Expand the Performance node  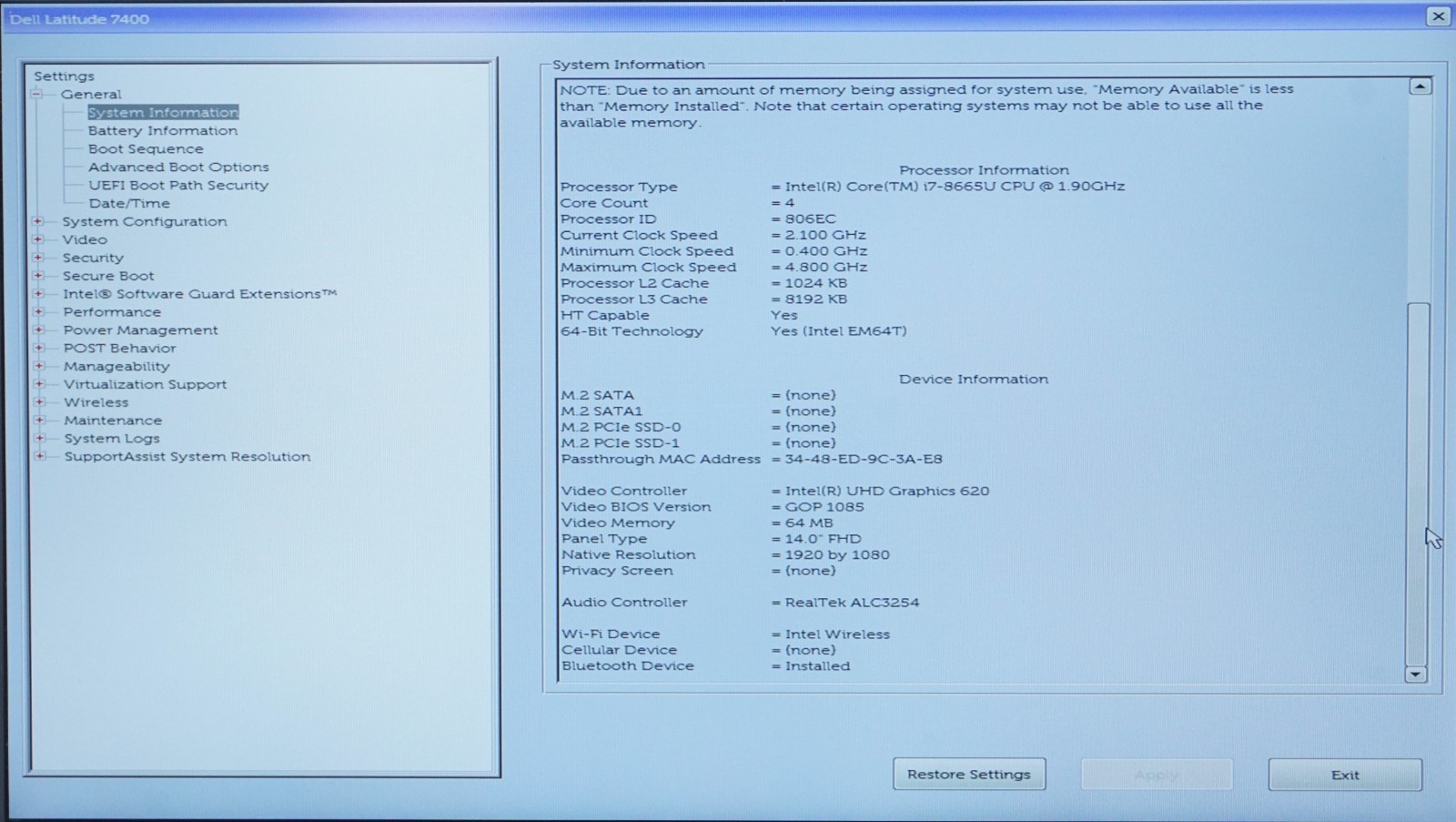38,311
